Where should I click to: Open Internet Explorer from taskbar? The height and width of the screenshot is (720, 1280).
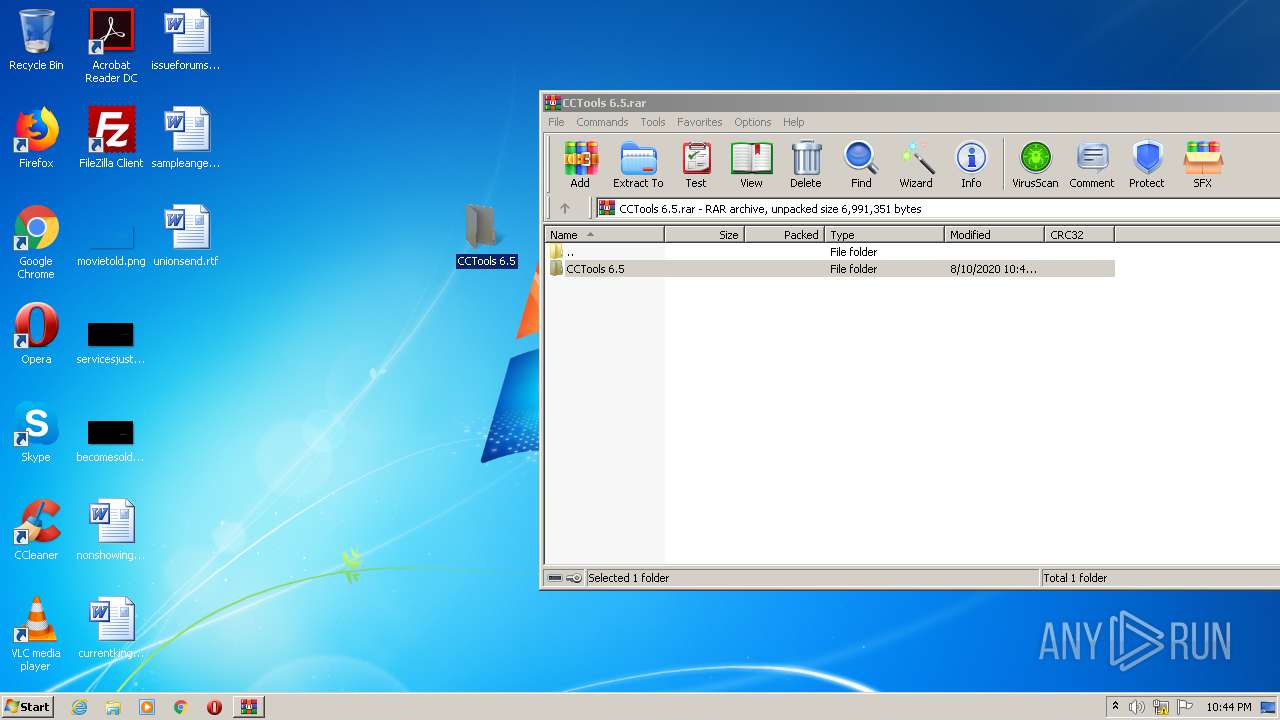click(79, 707)
